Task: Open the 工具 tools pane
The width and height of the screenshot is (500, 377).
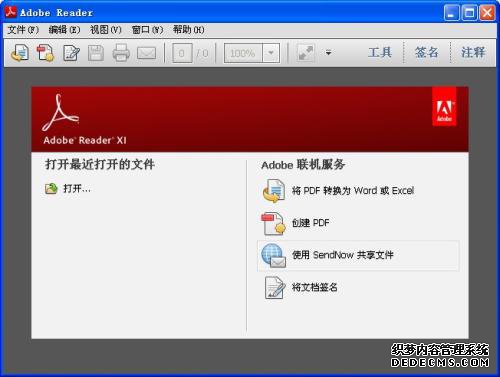Action: click(380, 52)
